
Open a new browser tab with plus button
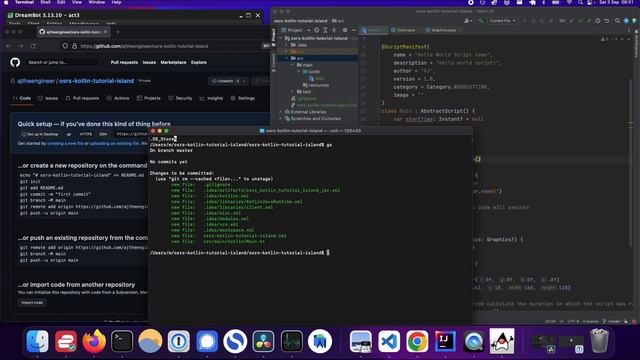(118, 32)
